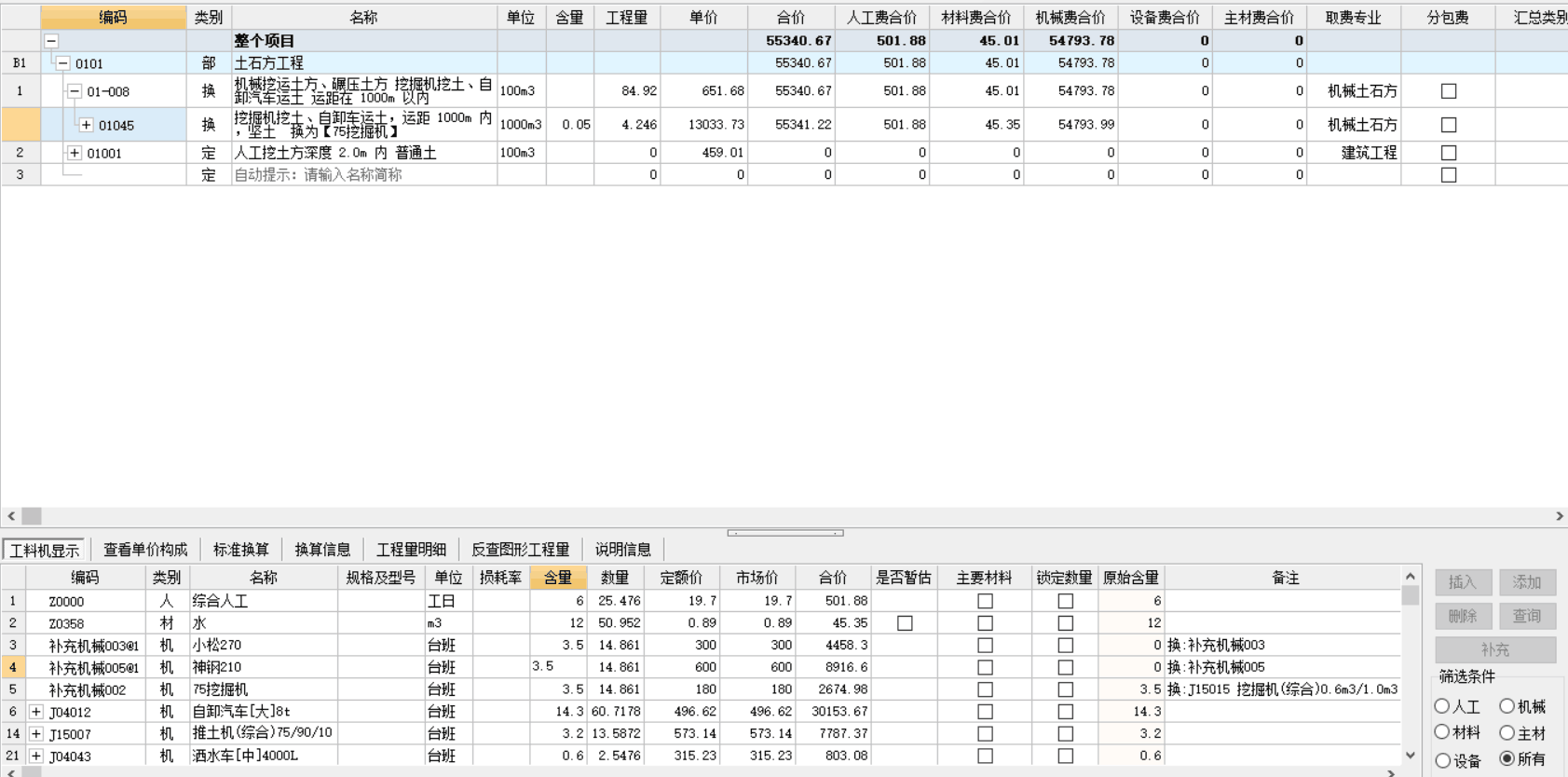Click the 删除 button
Image resolution: width=1568 pixels, height=777 pixels.
pos(1463,616)
